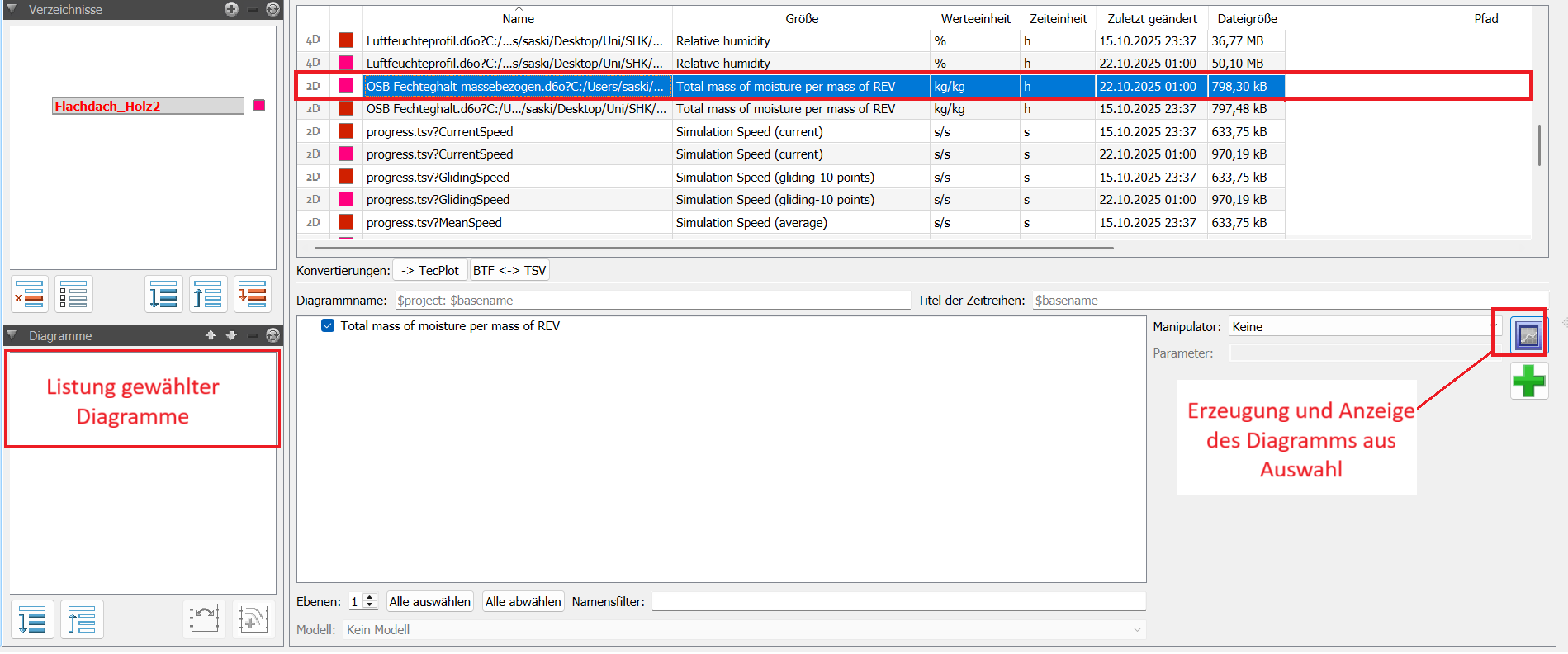The image size is (1568, 654).
Task: Create and show diagram from selection
Action: coord(1528,335)
